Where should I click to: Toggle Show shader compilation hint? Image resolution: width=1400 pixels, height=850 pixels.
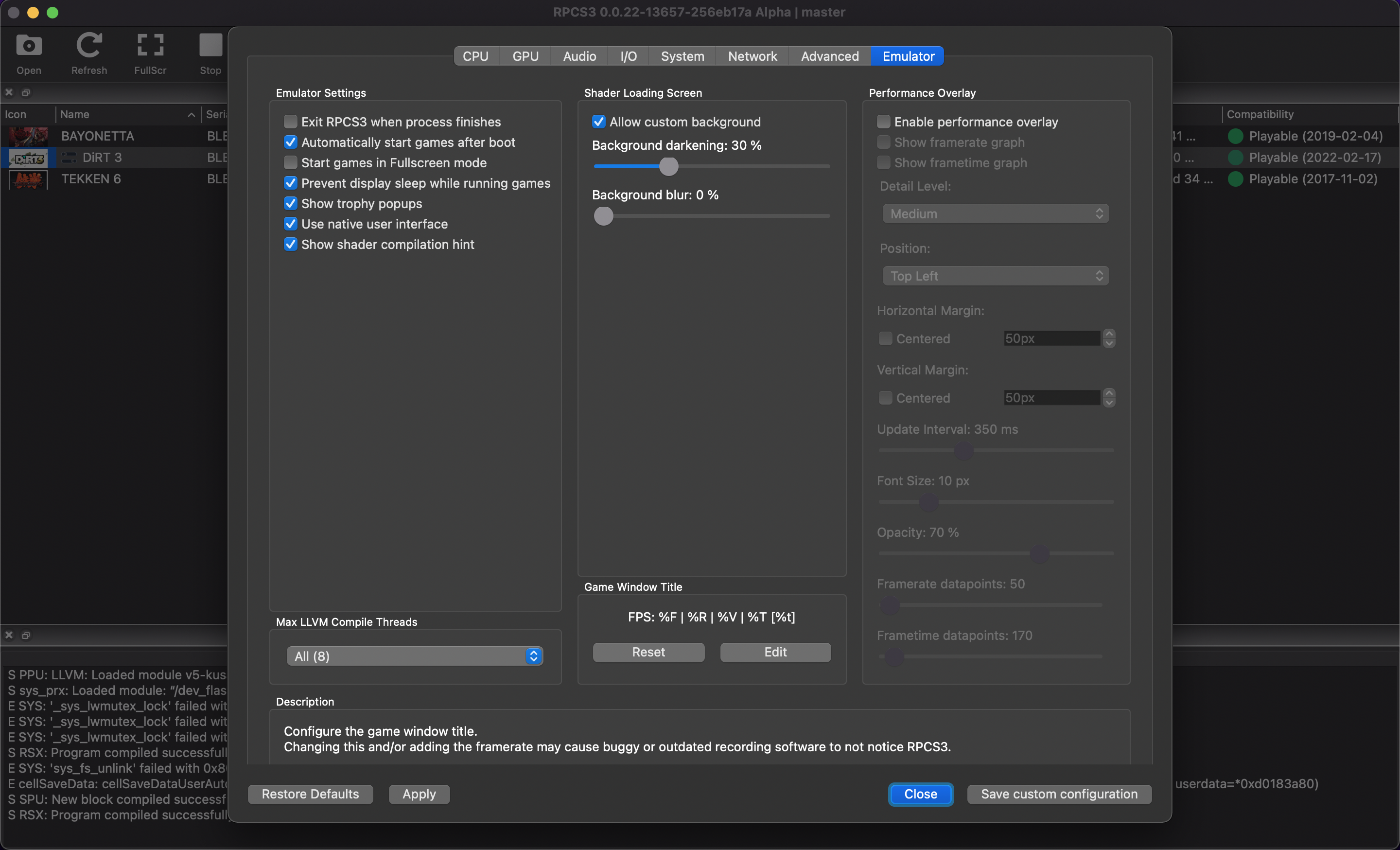[290, 244]
